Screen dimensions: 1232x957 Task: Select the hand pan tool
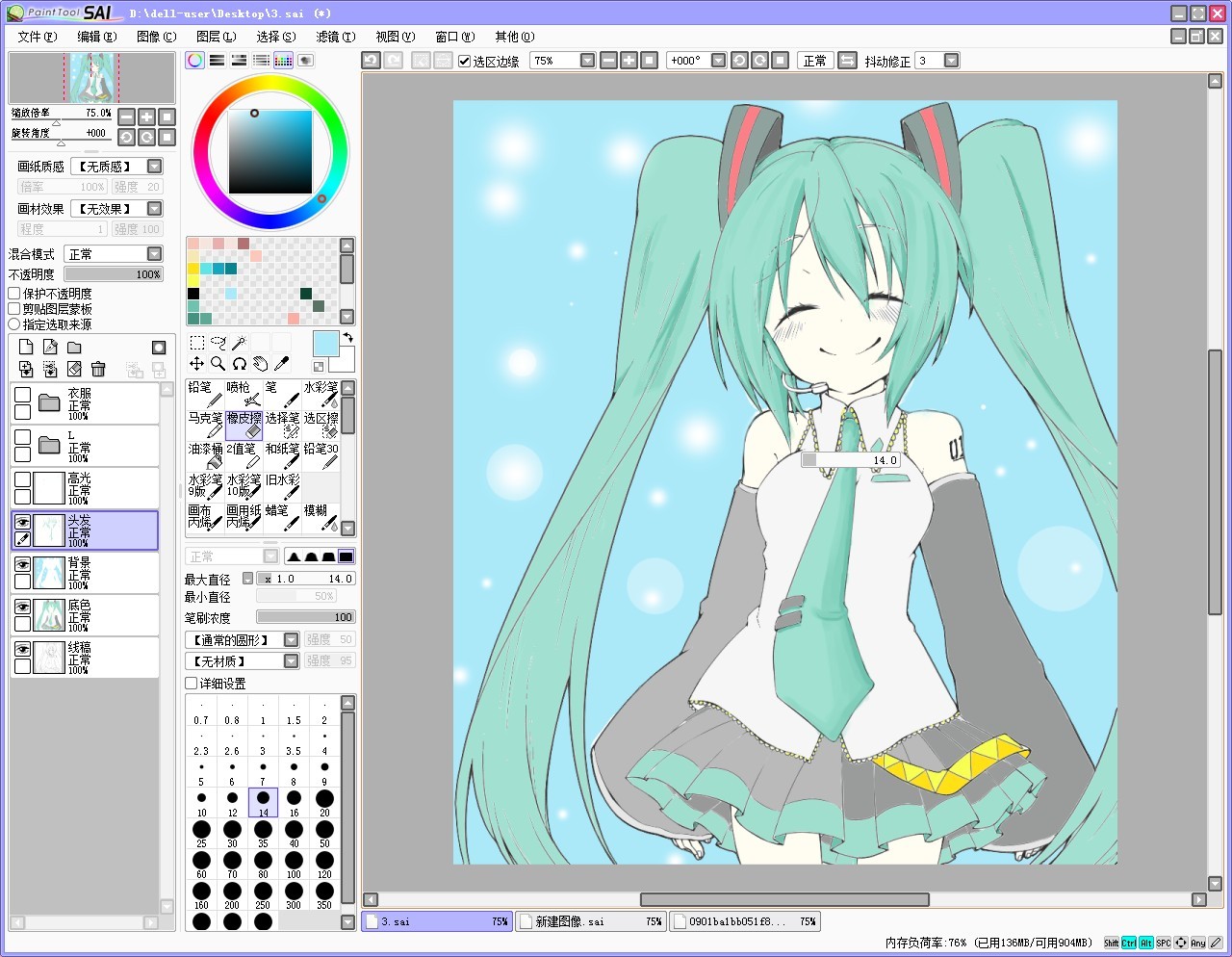click(260, 363)
